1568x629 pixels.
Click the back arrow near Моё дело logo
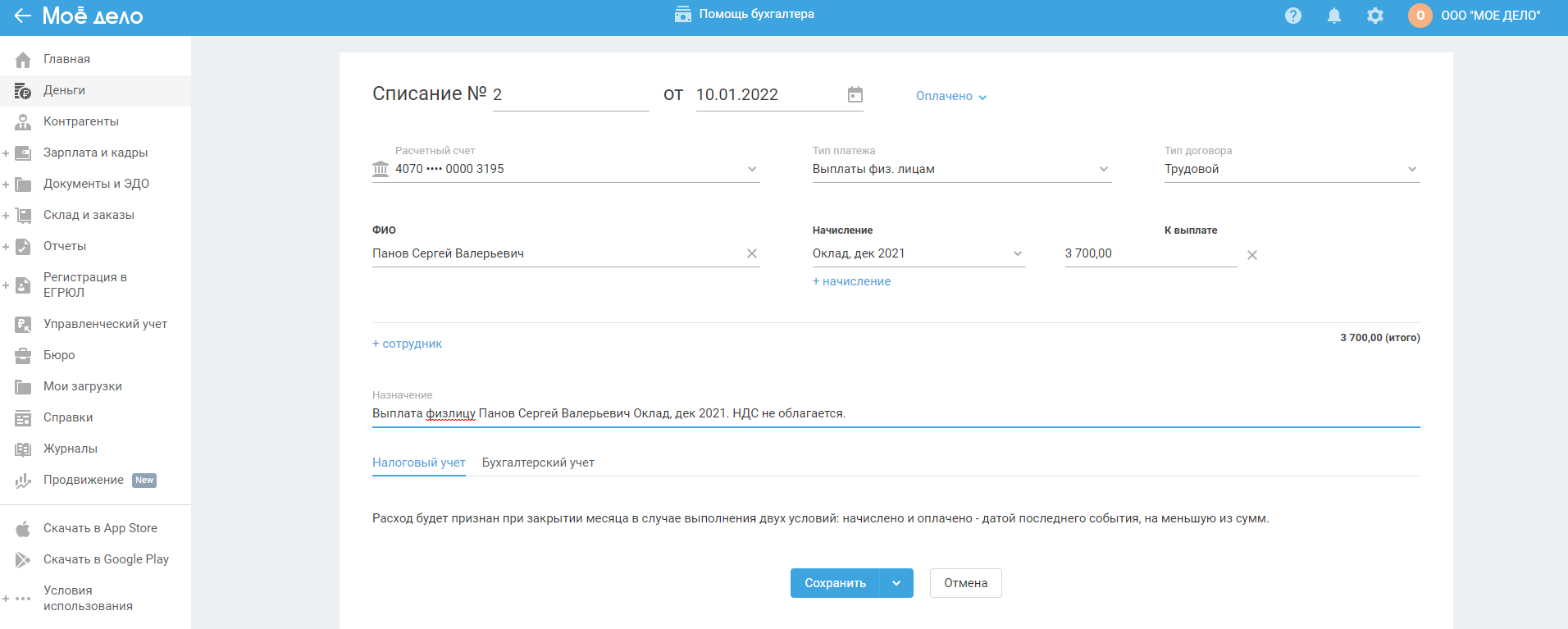[x=22, y=16]
